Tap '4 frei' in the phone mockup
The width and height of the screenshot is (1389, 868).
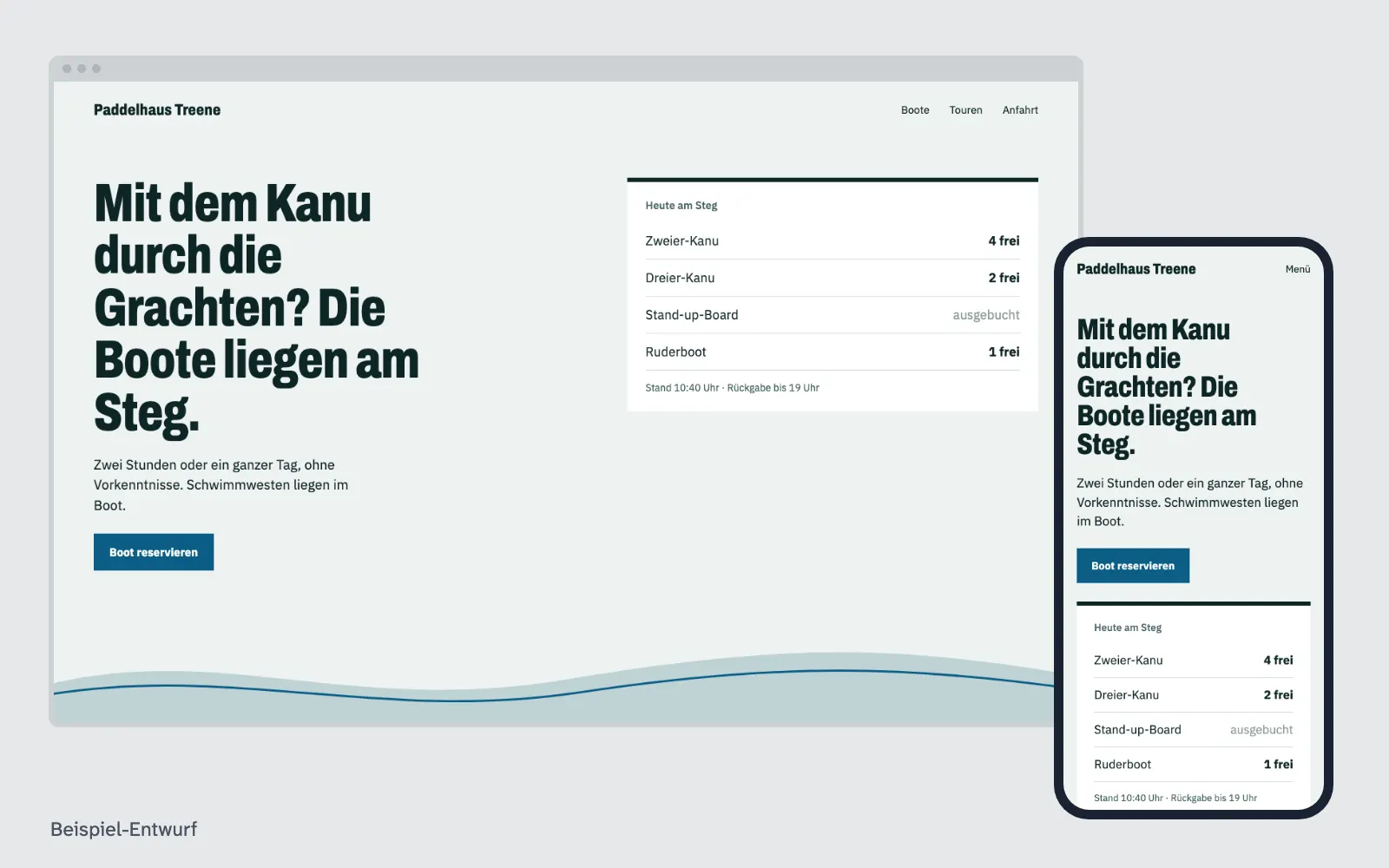1278,661
